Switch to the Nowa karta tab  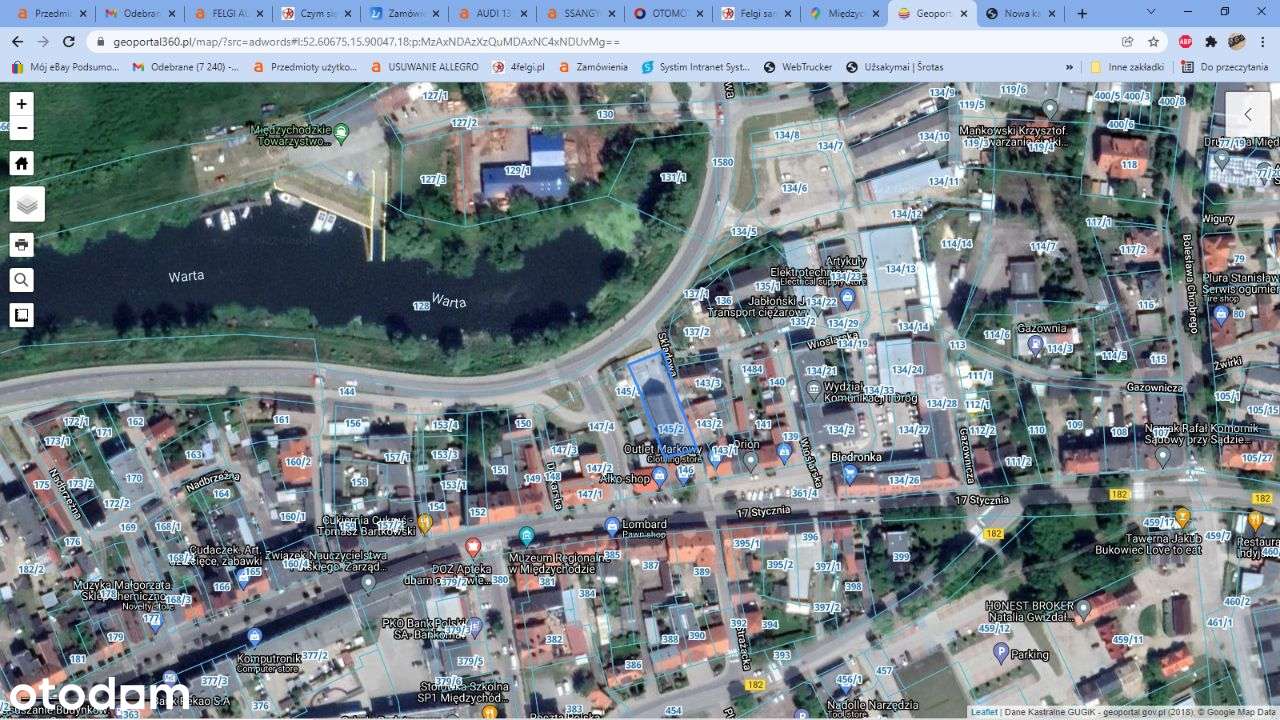(x=1020, y=14)
